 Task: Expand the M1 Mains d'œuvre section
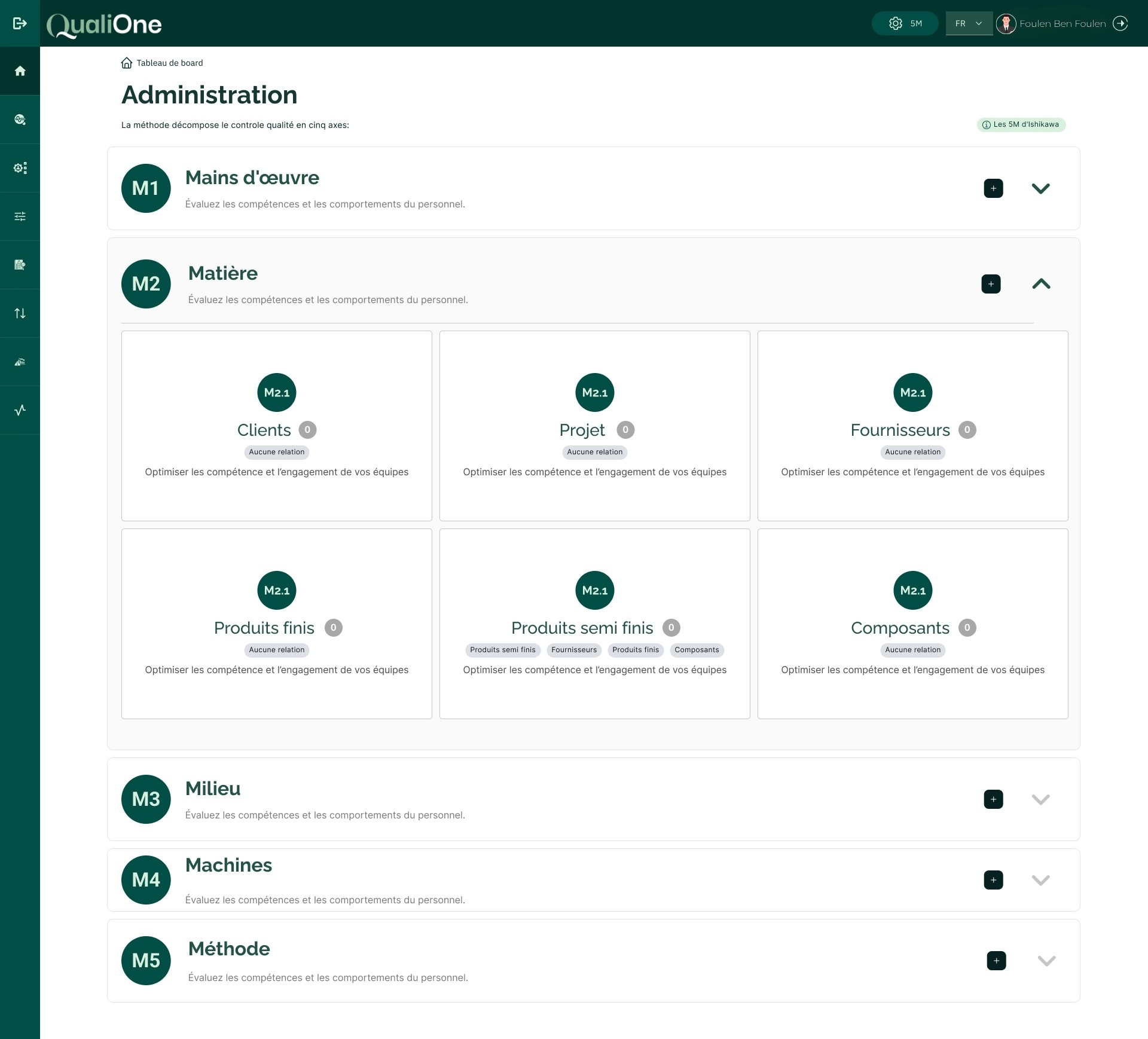[x=1040, y=188]
